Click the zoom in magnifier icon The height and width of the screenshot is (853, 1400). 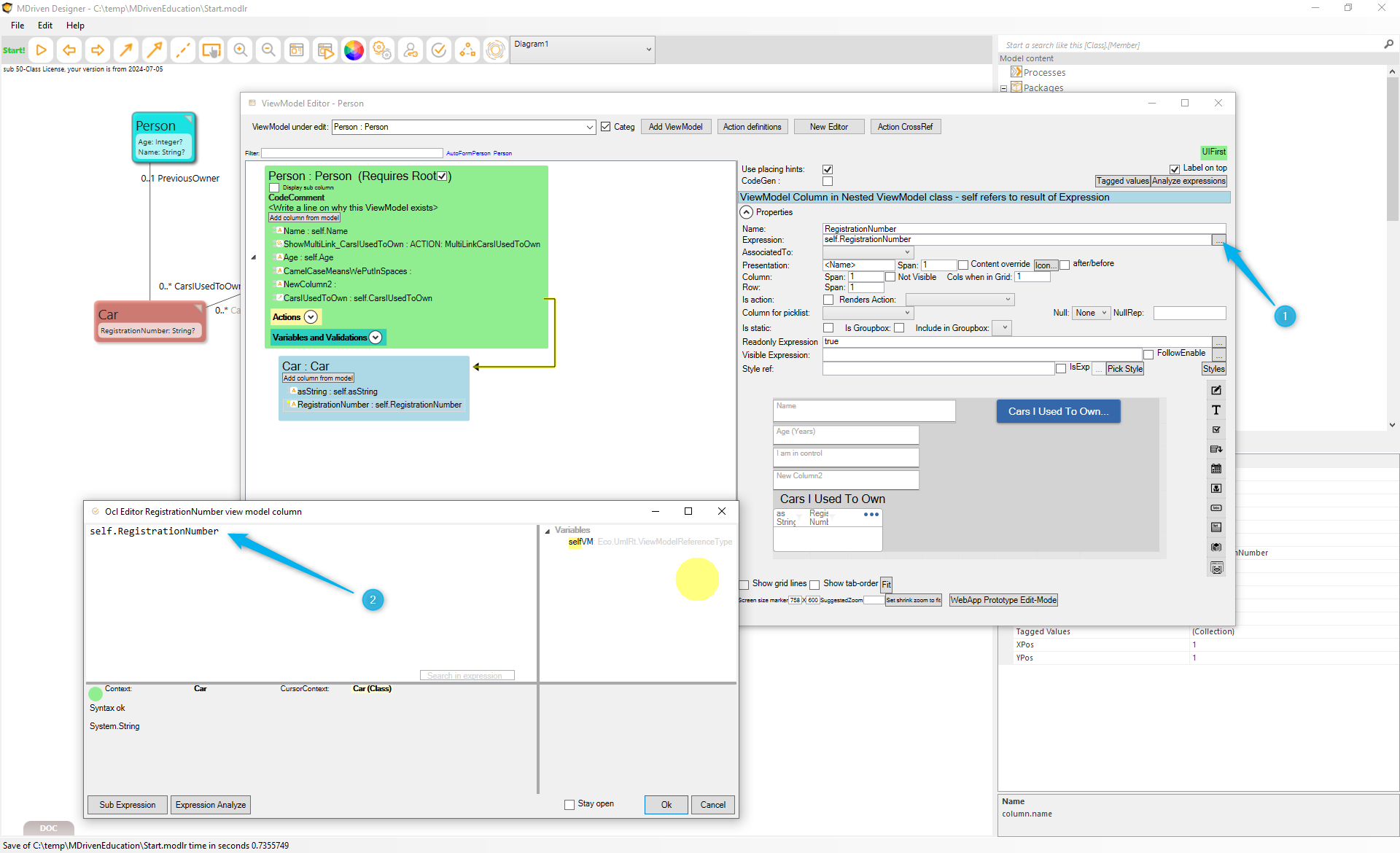point(240,50)
